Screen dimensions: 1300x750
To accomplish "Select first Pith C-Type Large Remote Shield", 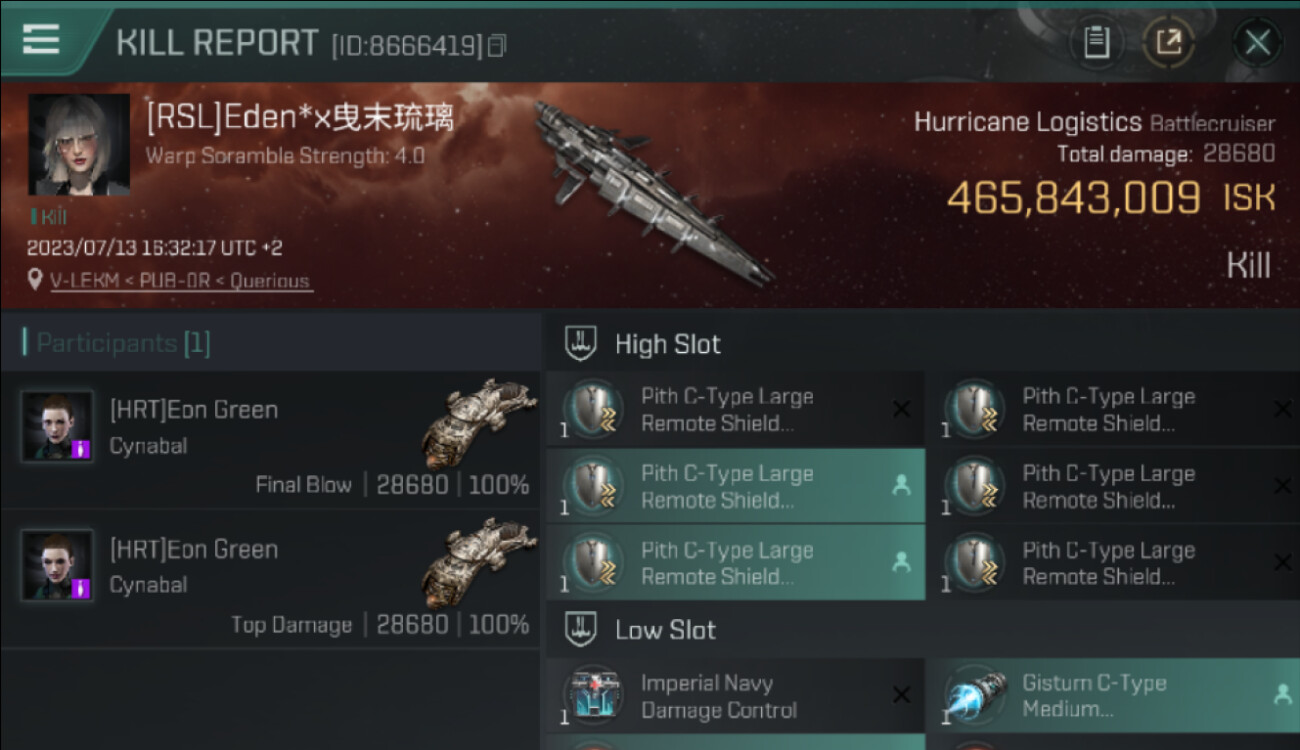I will click(x=735, y=409).
